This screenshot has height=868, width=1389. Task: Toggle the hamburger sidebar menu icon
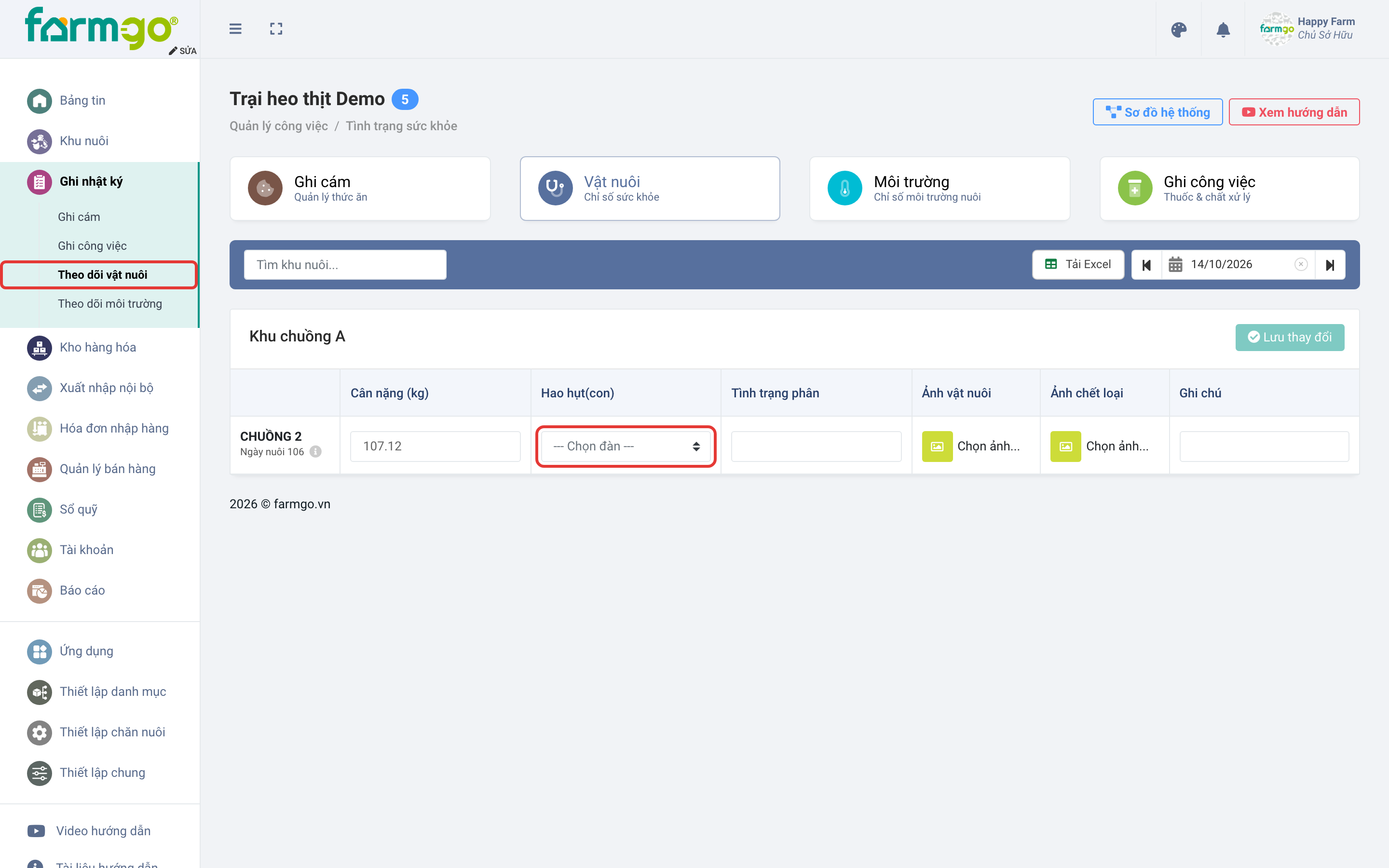pos(235,29)
